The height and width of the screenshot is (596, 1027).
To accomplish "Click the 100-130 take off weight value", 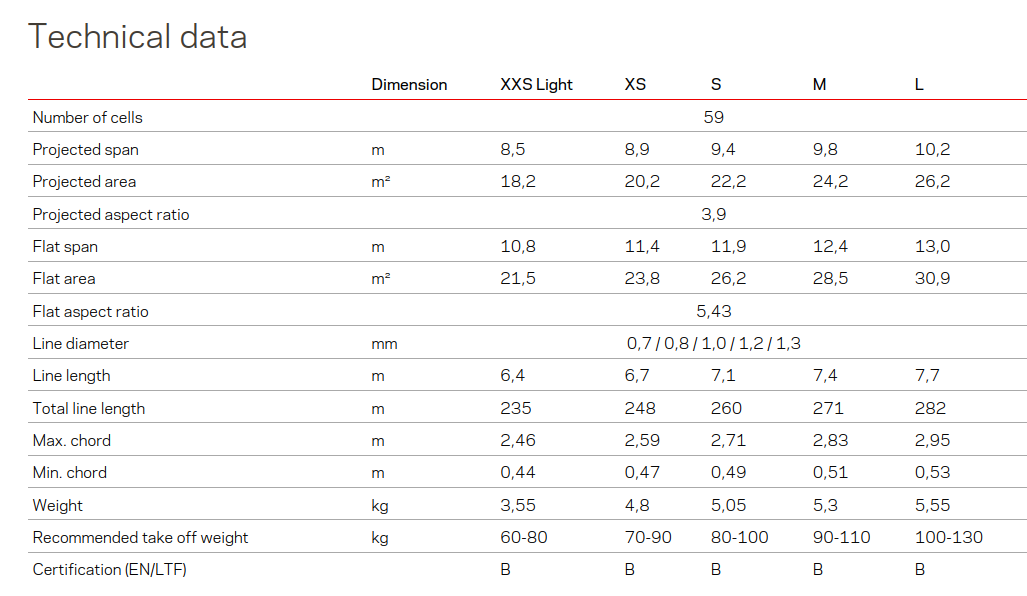I will [948, 538].
